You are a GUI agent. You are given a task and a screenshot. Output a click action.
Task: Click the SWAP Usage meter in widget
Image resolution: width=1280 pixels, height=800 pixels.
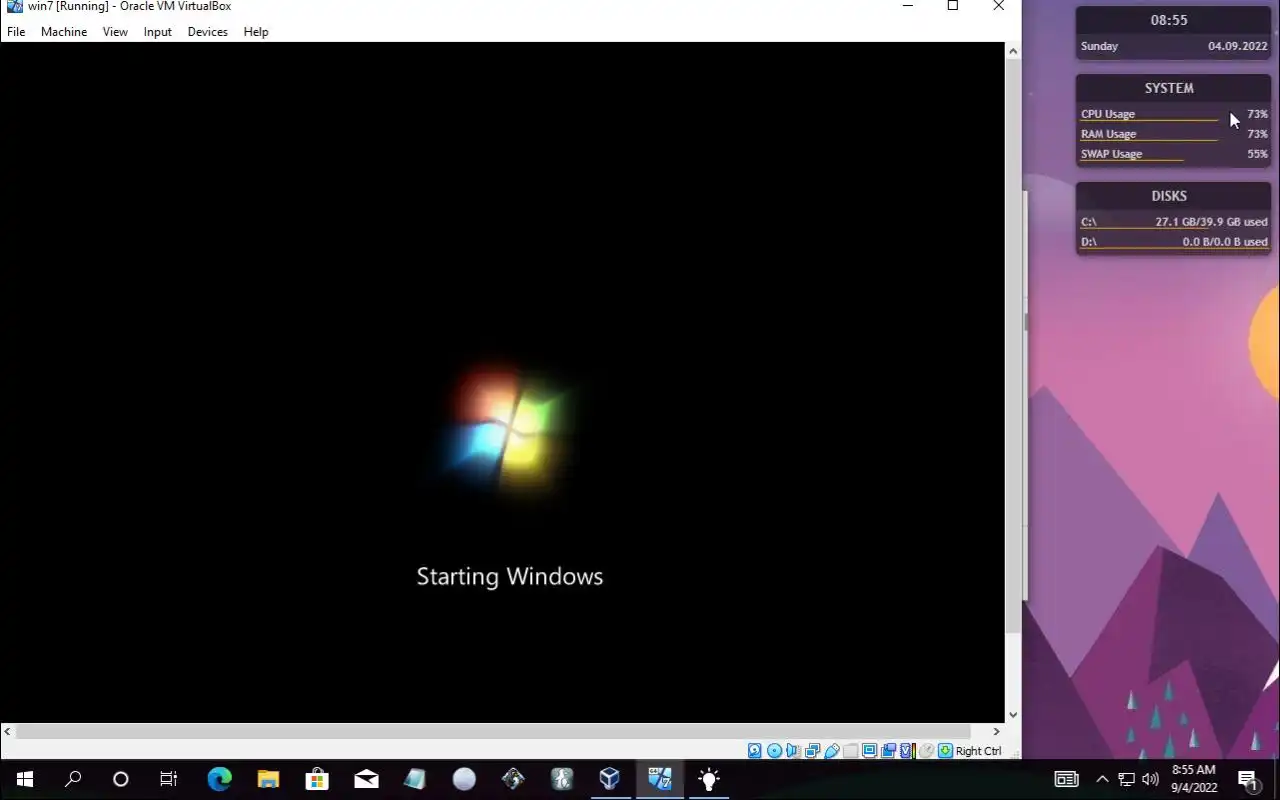pyautogui.click(x=1174, y=155)
